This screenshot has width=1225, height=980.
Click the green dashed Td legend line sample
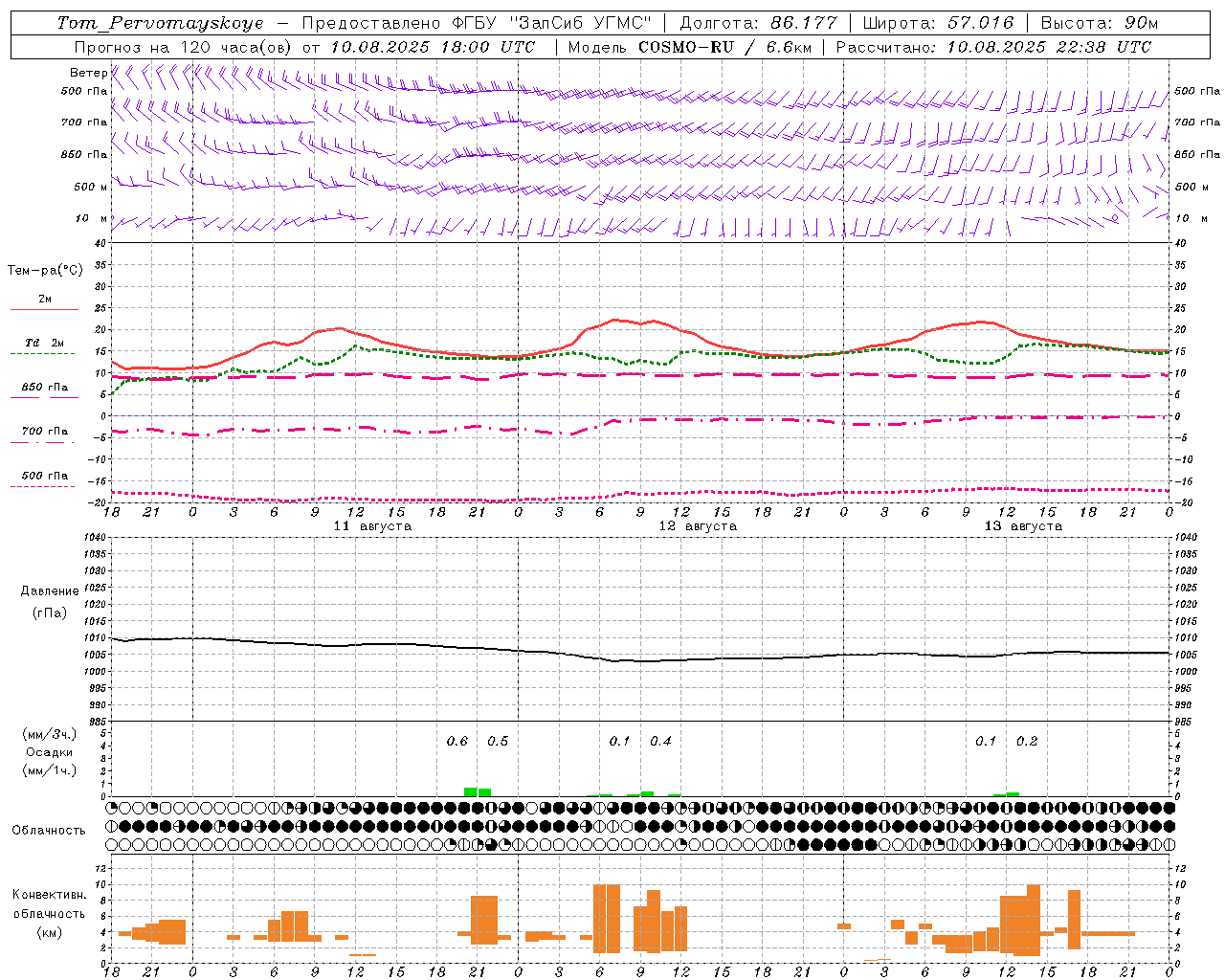tap(44, 353)
